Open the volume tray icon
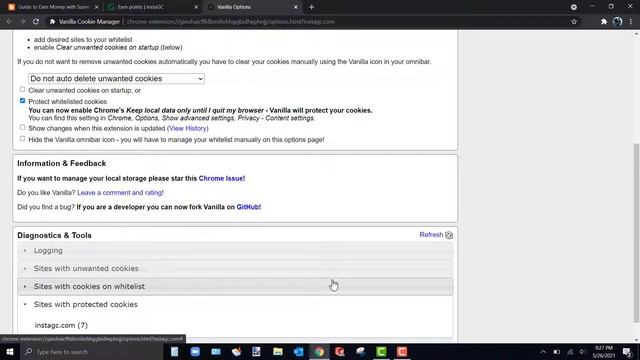 (582, 352)
